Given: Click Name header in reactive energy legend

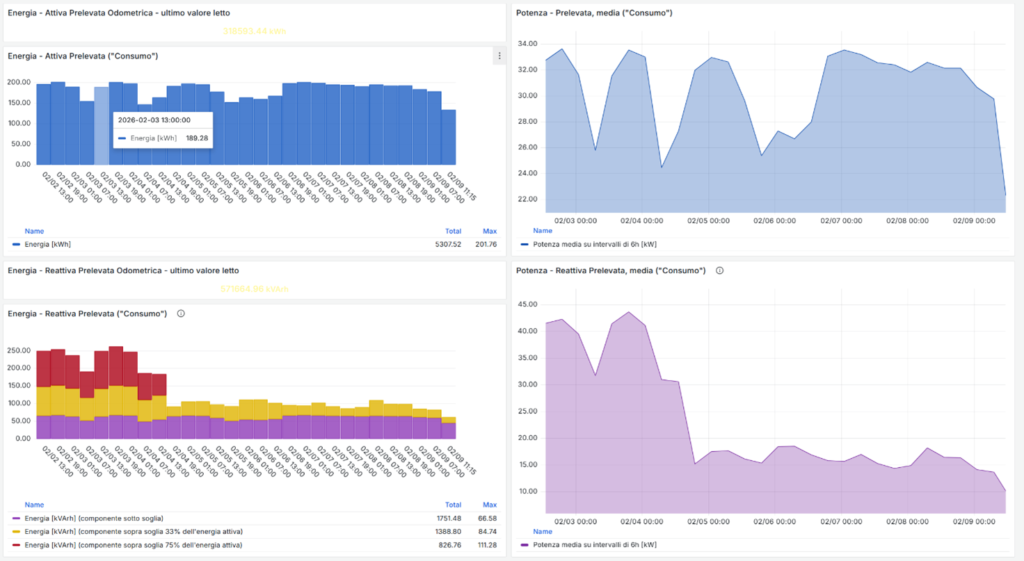Looking at the screenshot, I should tap(34, 505).
